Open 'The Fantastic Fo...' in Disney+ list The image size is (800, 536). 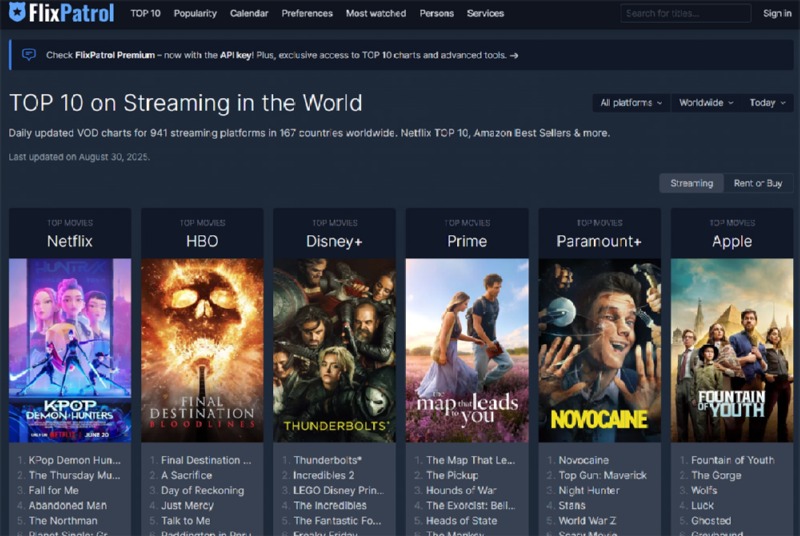click(x=337, y=521)
